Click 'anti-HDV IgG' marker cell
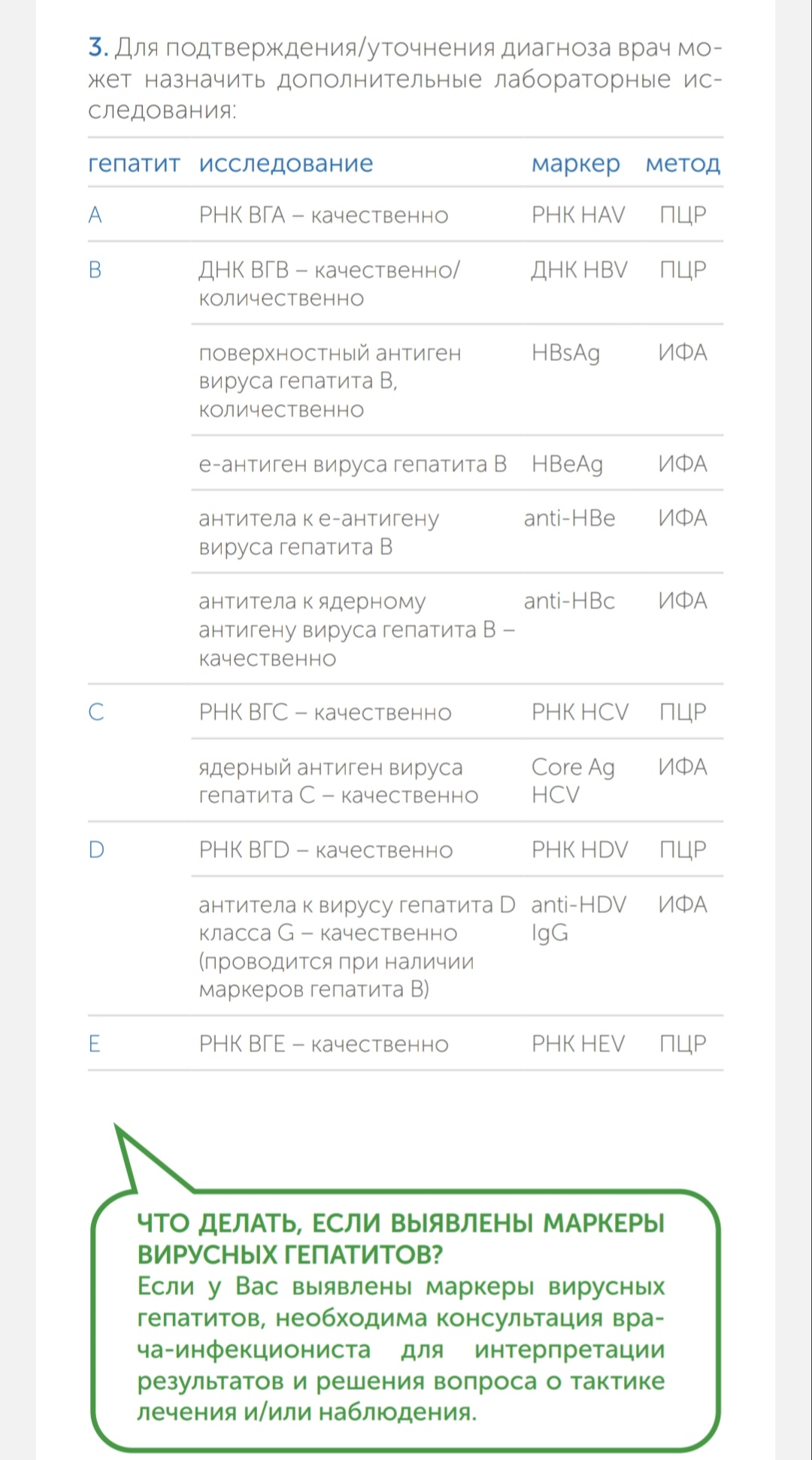812x1460 pixels. point(578,918)
